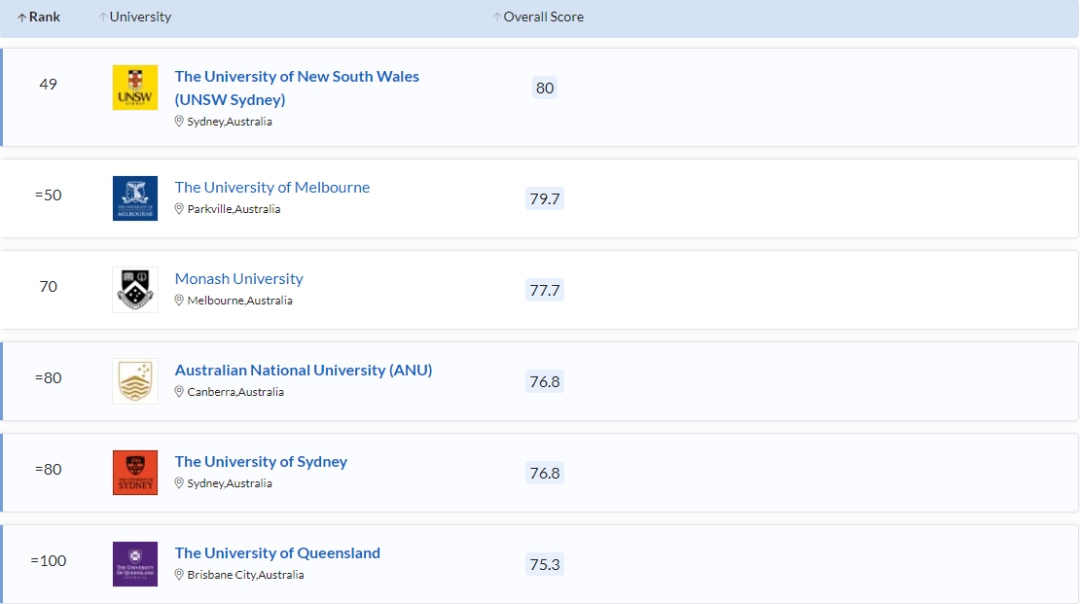1080x604 pixels.
Task: Open the Monash University link
Action: coord(239,279)
